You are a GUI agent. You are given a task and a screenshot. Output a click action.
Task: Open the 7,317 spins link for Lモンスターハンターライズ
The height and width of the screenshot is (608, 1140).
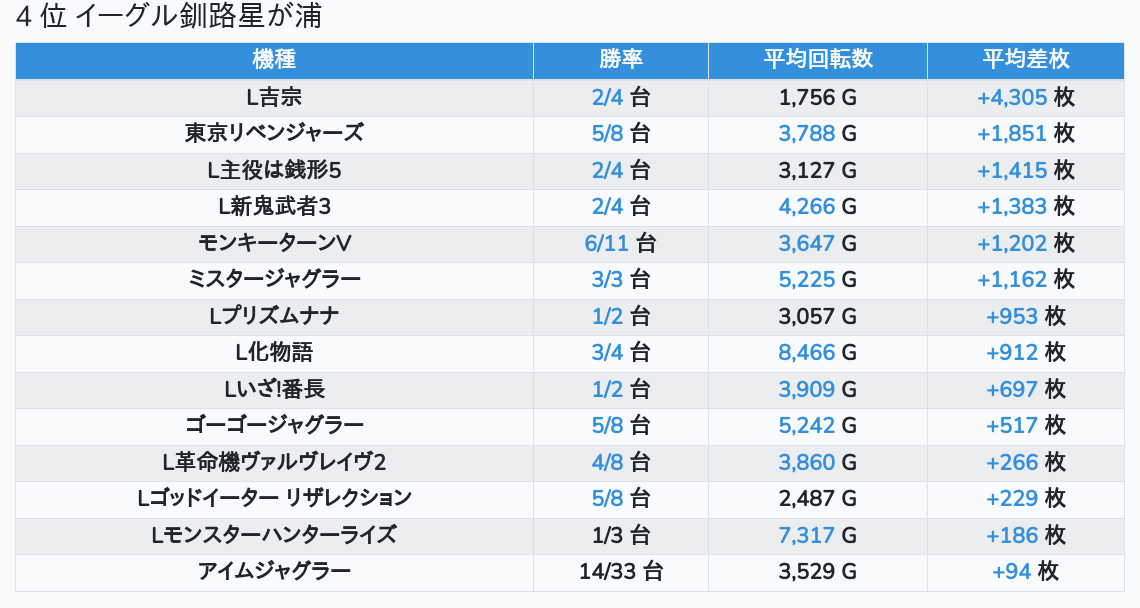(806, 535)
